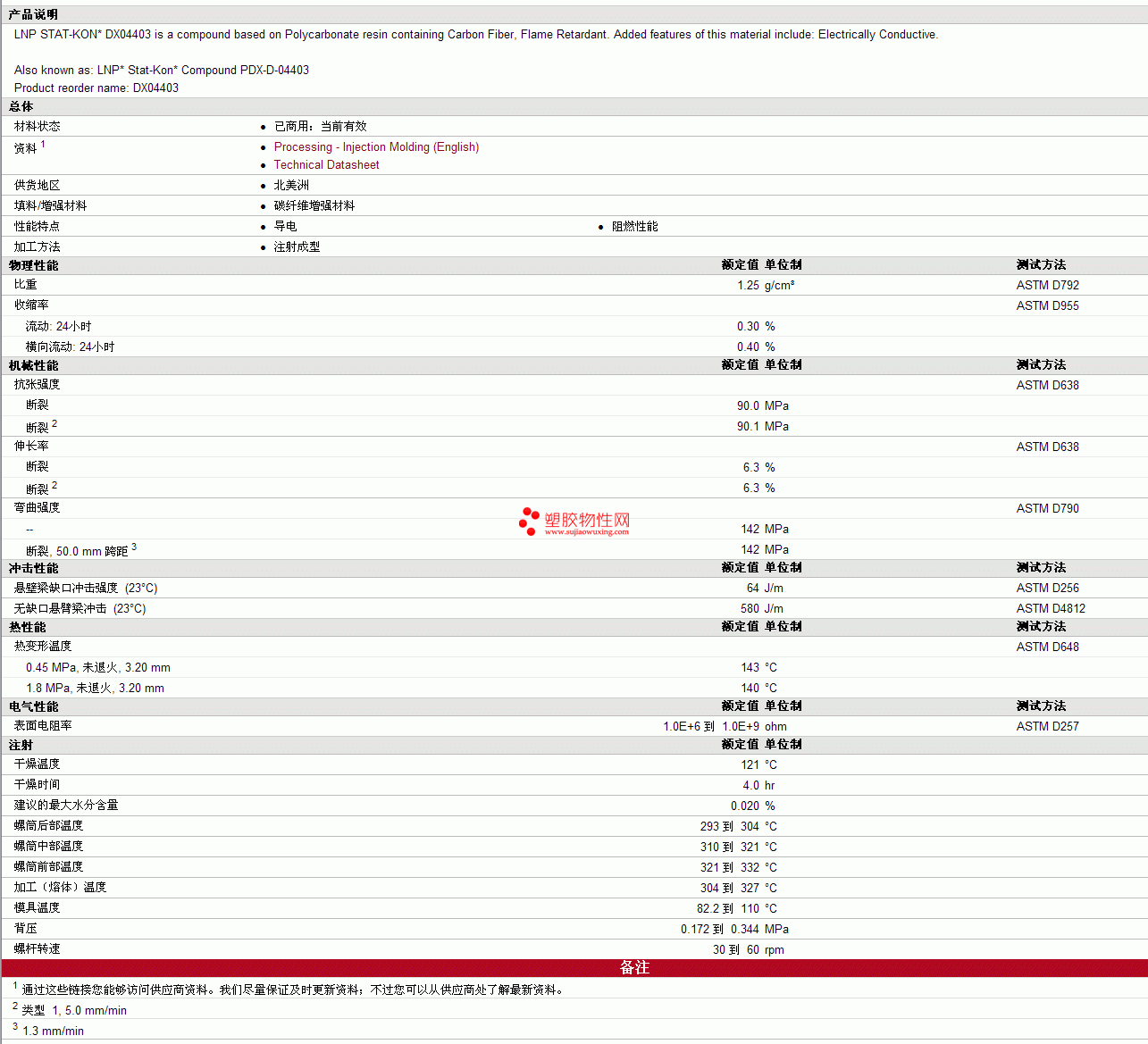Select the ASTM D4812 test method
This screenshot has height=1044, width=1148.
[1051, 609]
